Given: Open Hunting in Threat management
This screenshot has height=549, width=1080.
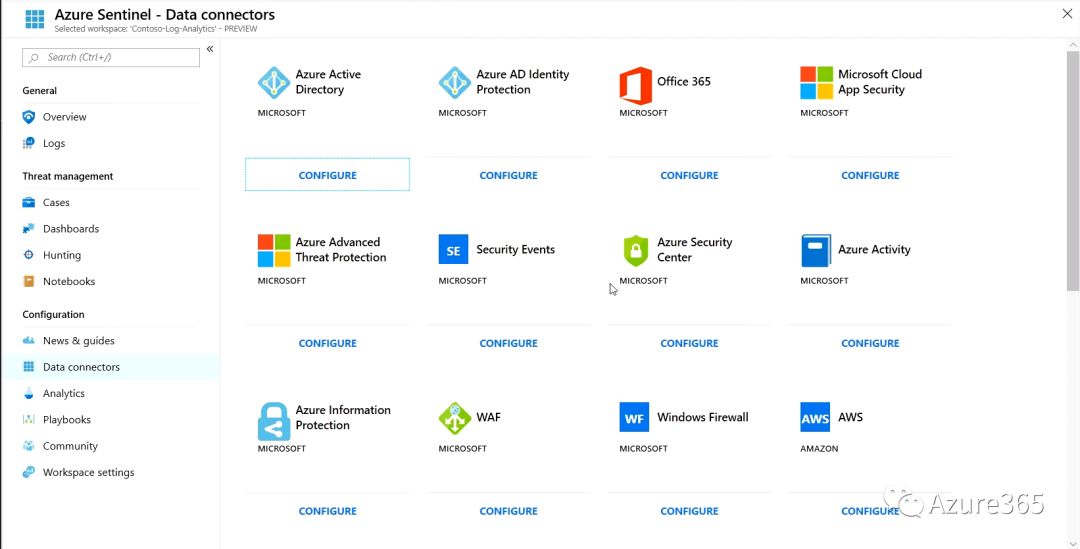Looking at the screenshot, I should click(61, 255).
